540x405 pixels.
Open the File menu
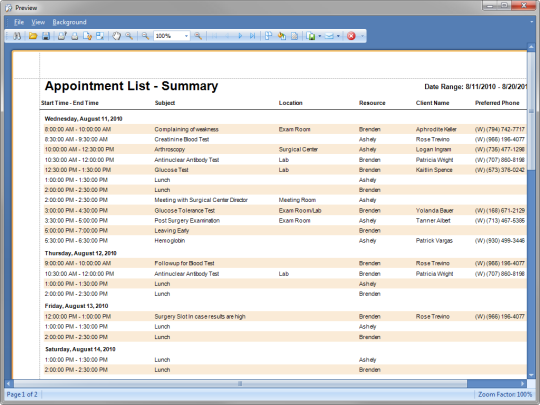click(19, 22)
